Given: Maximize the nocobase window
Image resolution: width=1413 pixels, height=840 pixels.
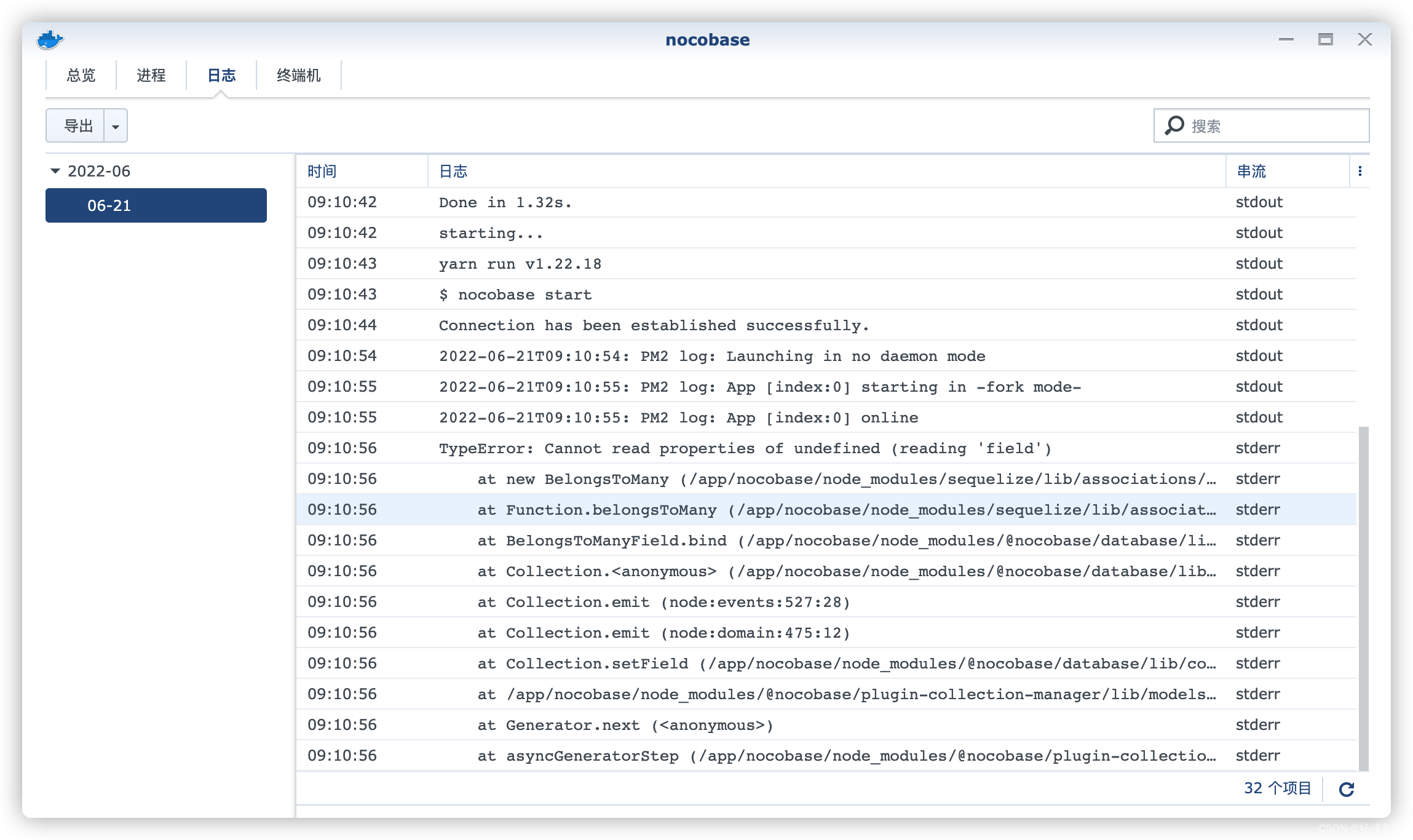Looking at the screenshot, I should click(x=1326, y=39).
